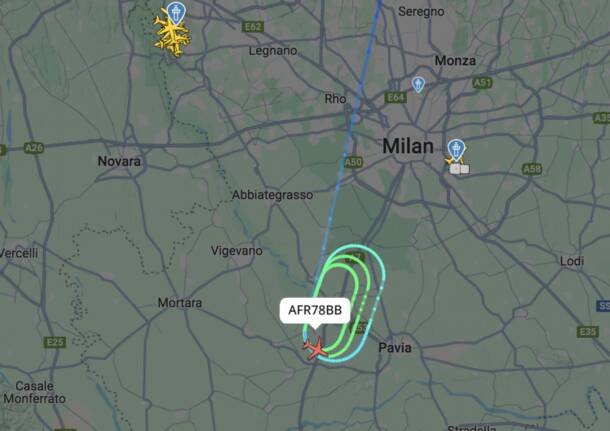Image resolution: width=610 pixels, height=431 pixels.
Task: Click the A50 road shield
Action: pyautogui.click(x=353, y=162)
